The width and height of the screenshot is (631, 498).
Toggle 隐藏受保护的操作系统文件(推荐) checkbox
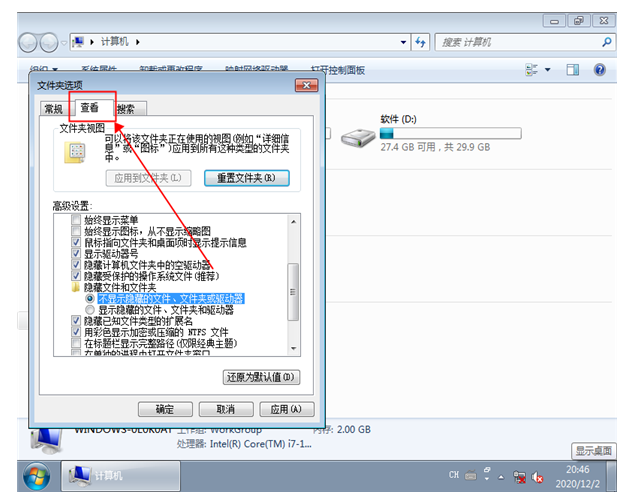click(x=76, y=276)
